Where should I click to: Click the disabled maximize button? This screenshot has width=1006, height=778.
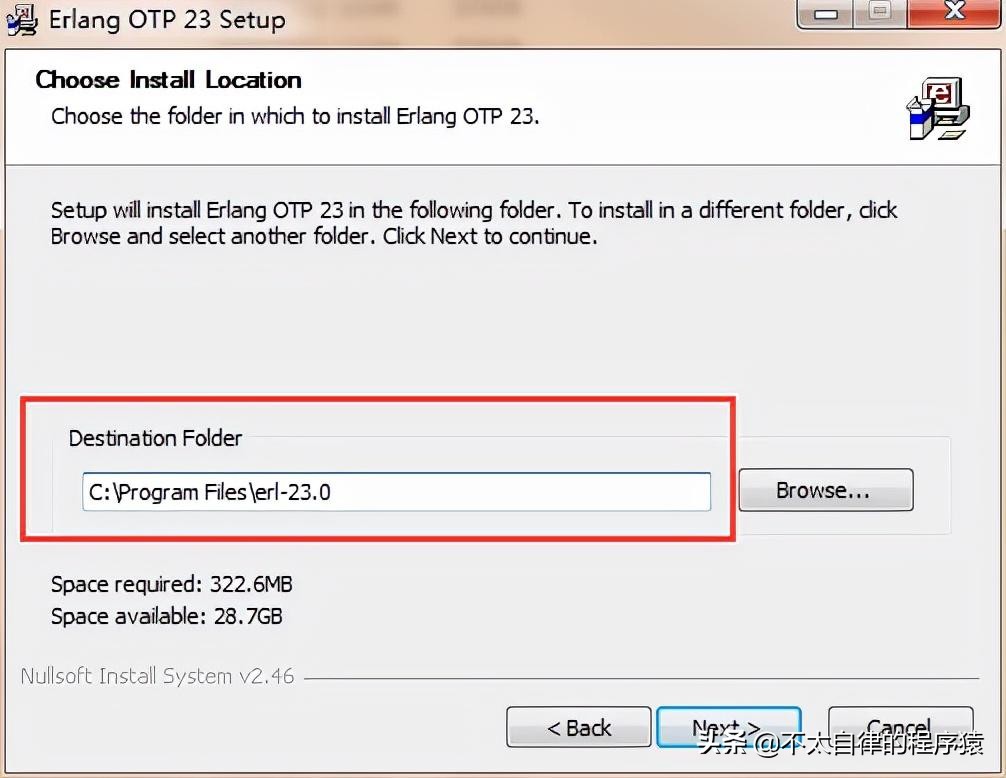coord(879,14)
